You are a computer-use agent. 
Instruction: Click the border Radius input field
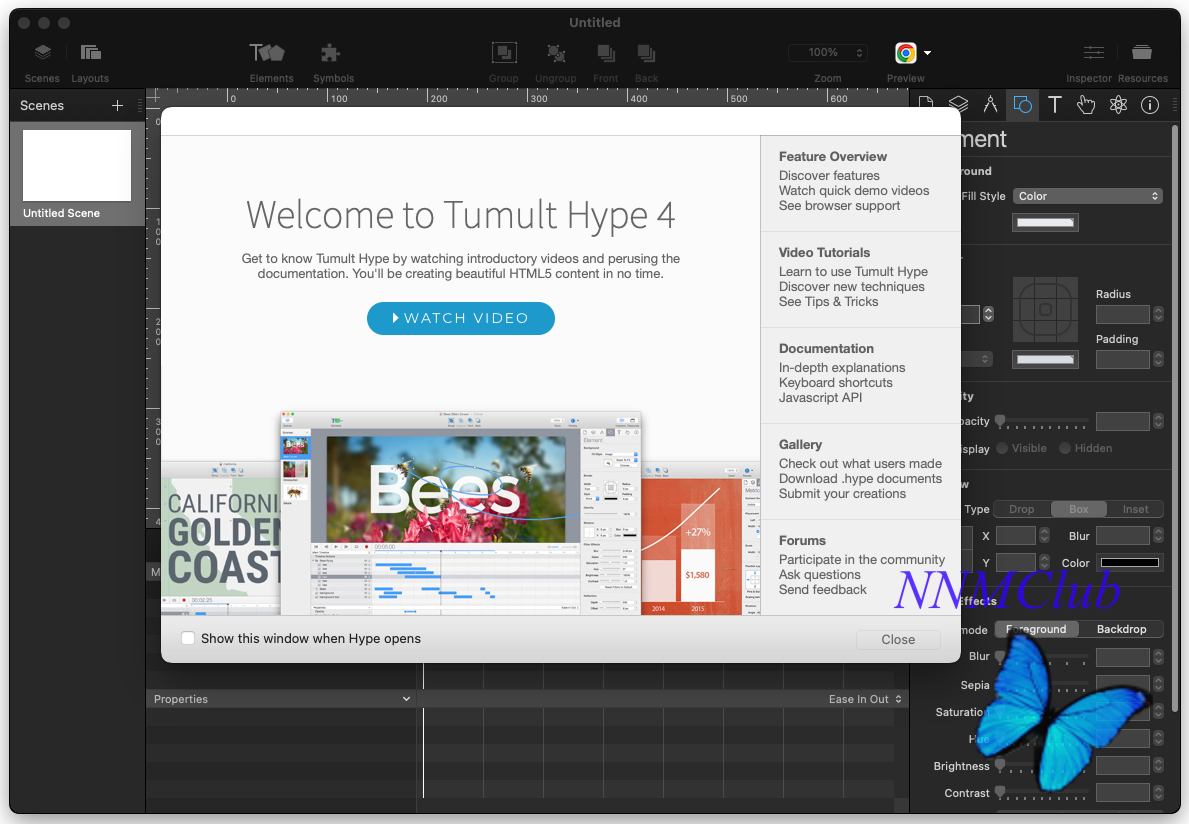click(1123, 314)
